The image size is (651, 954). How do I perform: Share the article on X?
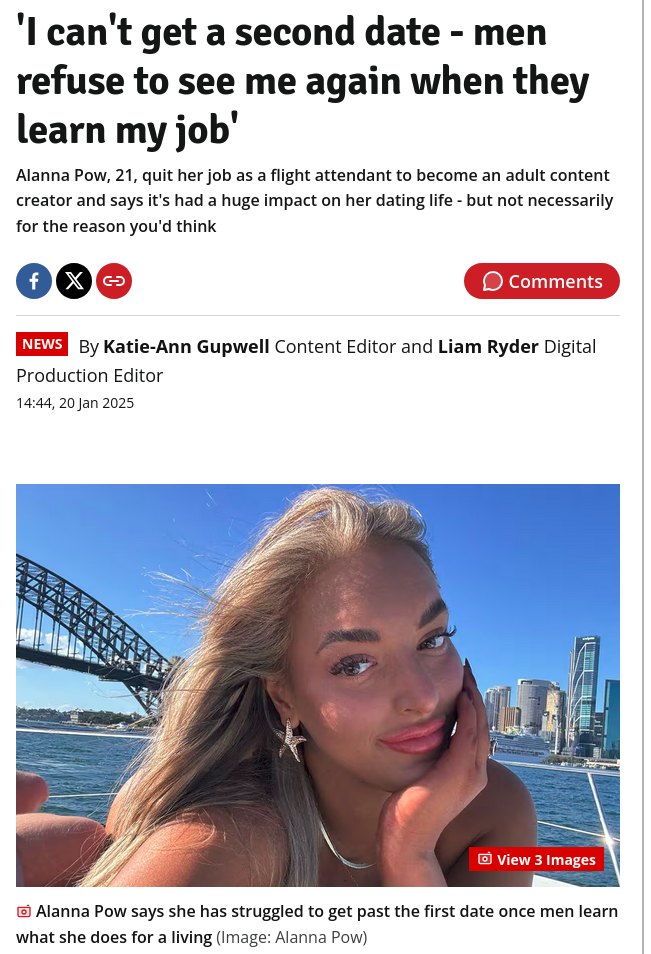coord(74,281)
